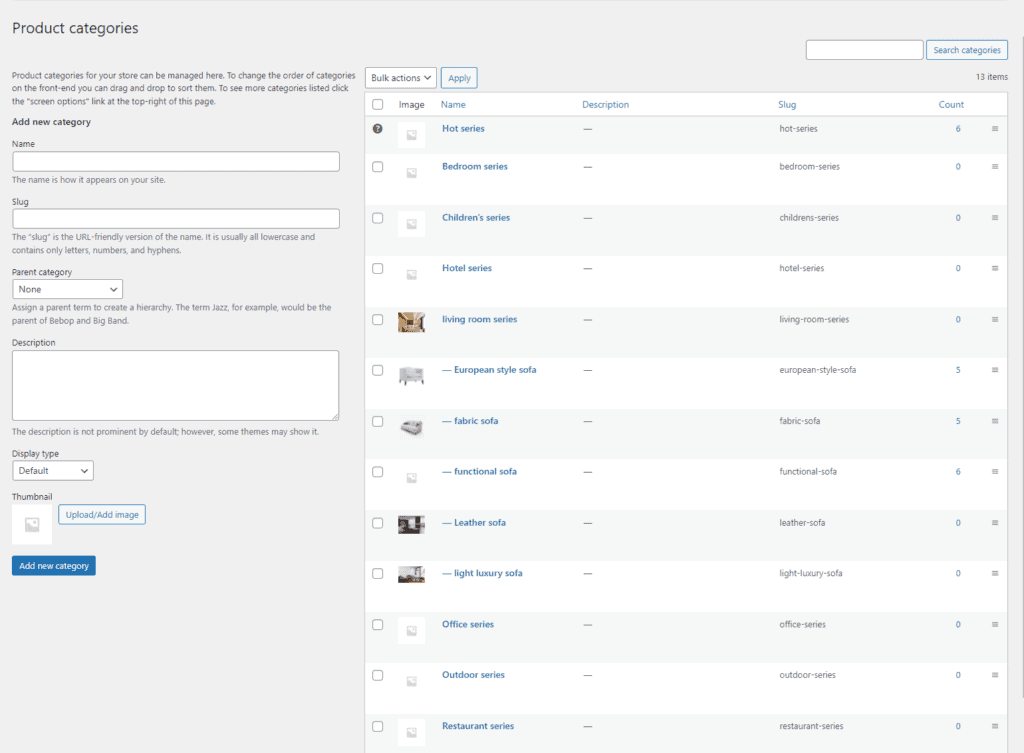Click the placeholder image icon for Hot series
1024x753 pixels.
pyautogui.click(x=411, y=135)
